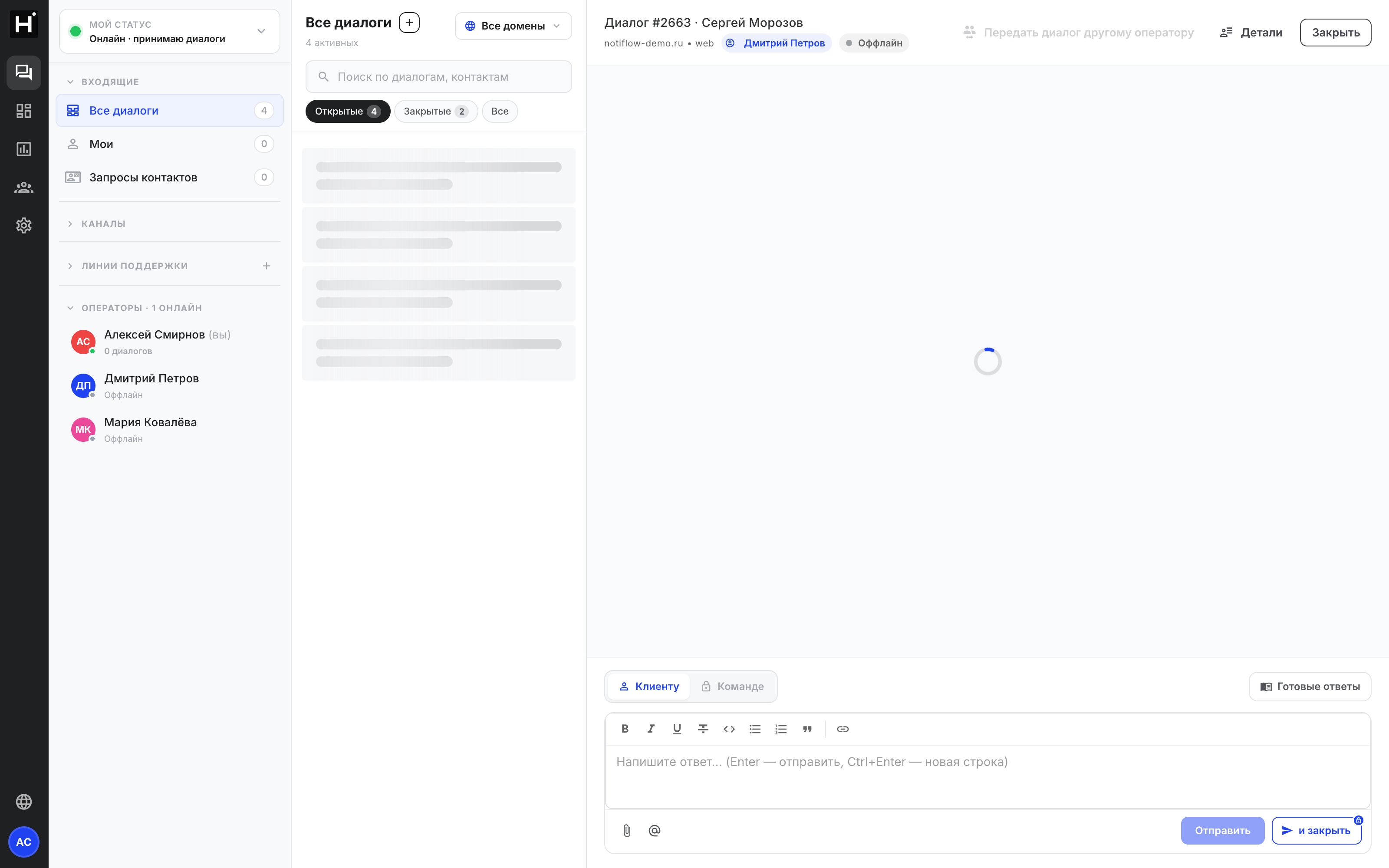Switch reply mode to Клиенту
The image size is (1389, 868).
point(648,686)
